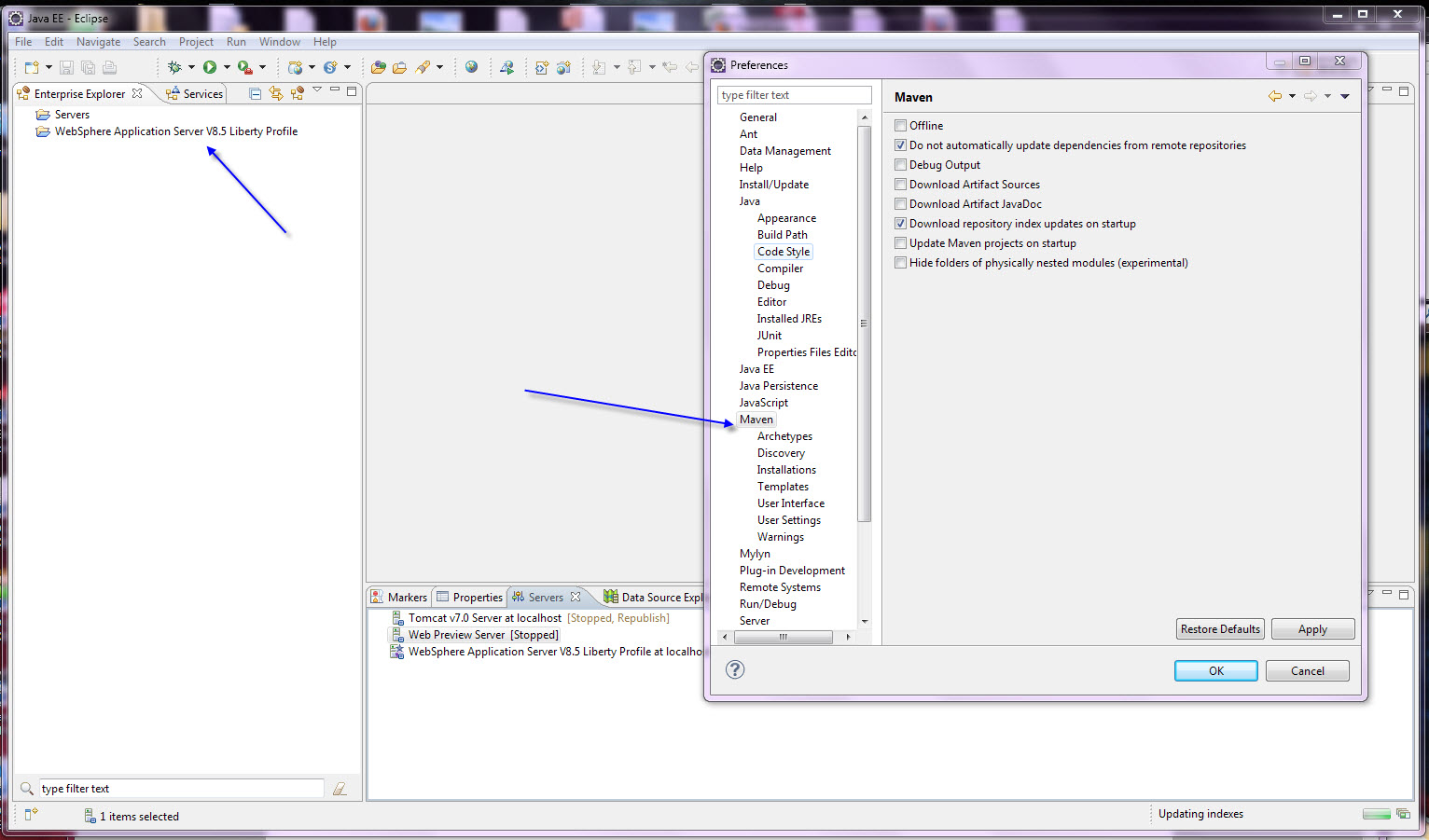Open the External Tools dropdown arrow
The image size is (1429, 840).
pyautogui.click(x=262, y=67)
